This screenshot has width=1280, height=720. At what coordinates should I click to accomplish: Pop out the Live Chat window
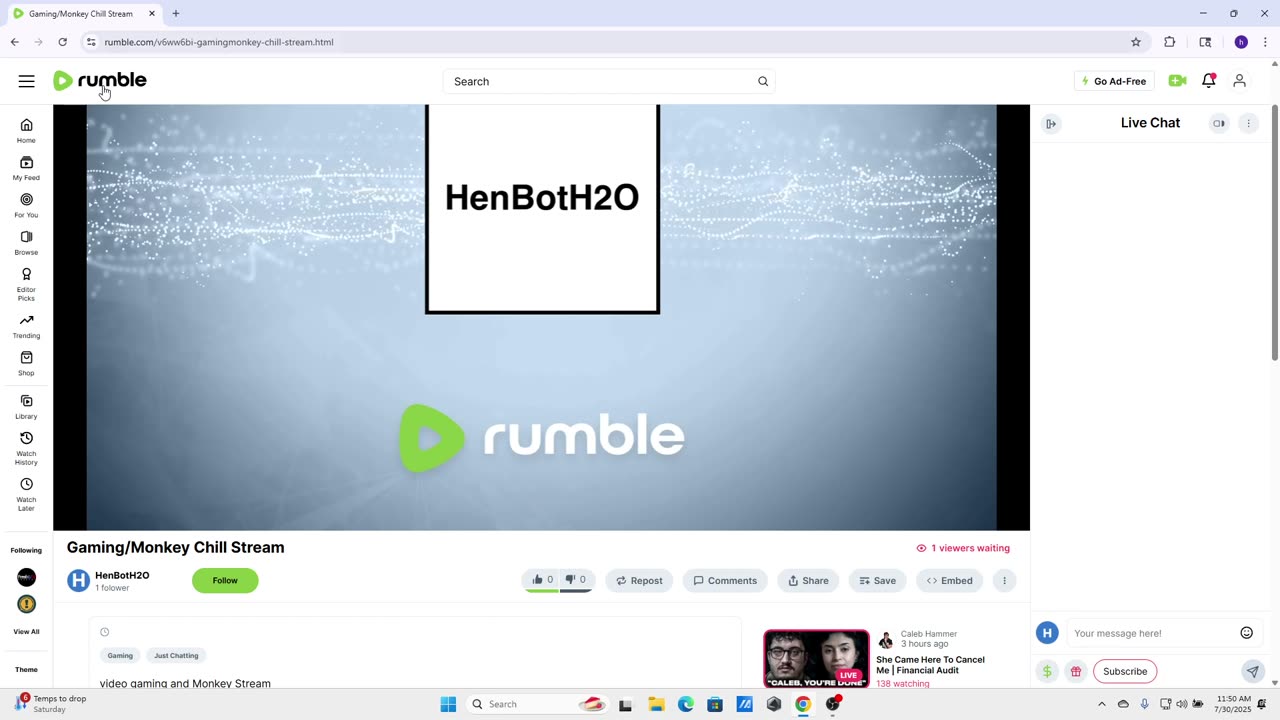(1219, 123)
